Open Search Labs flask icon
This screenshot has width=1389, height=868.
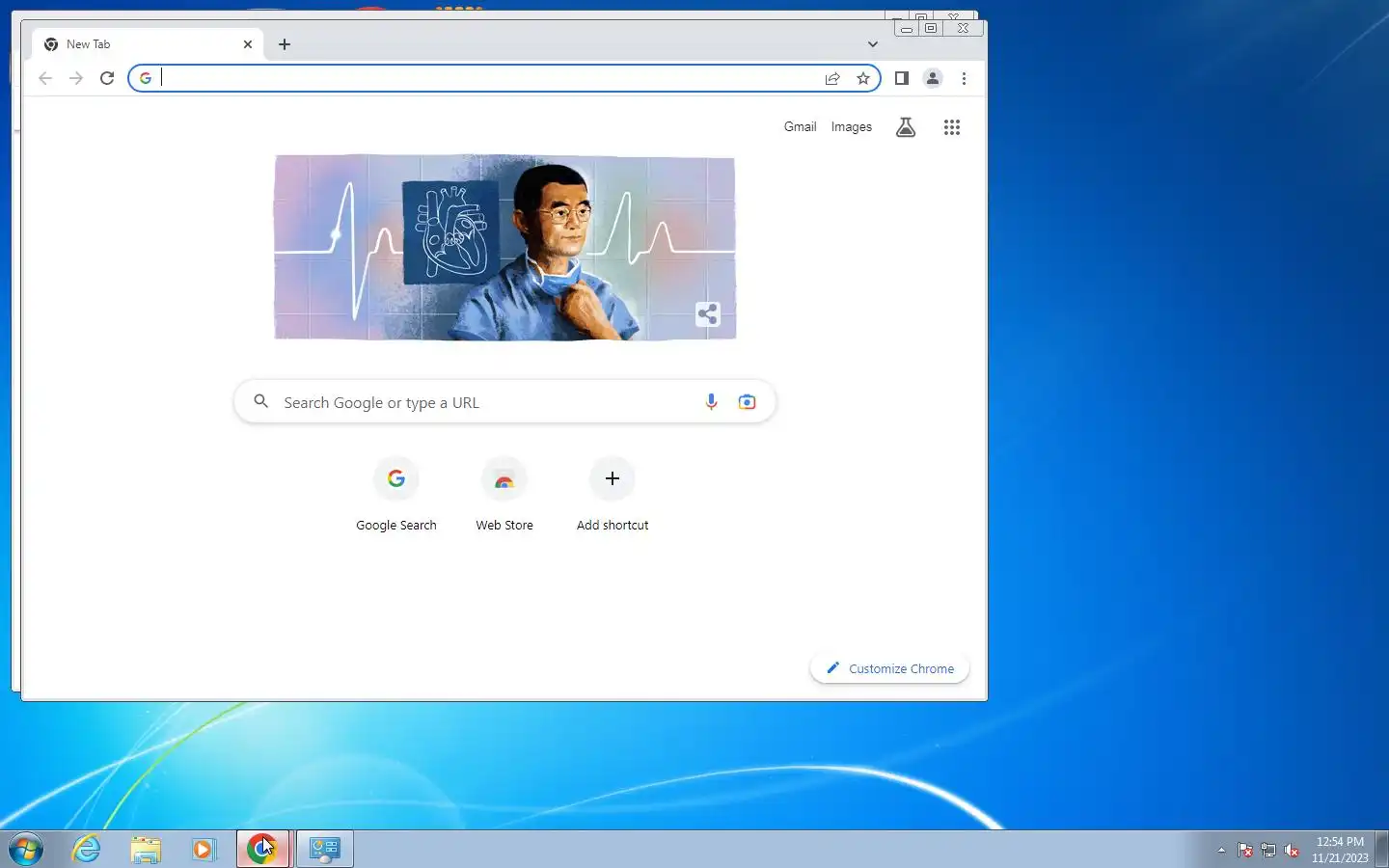906,126
